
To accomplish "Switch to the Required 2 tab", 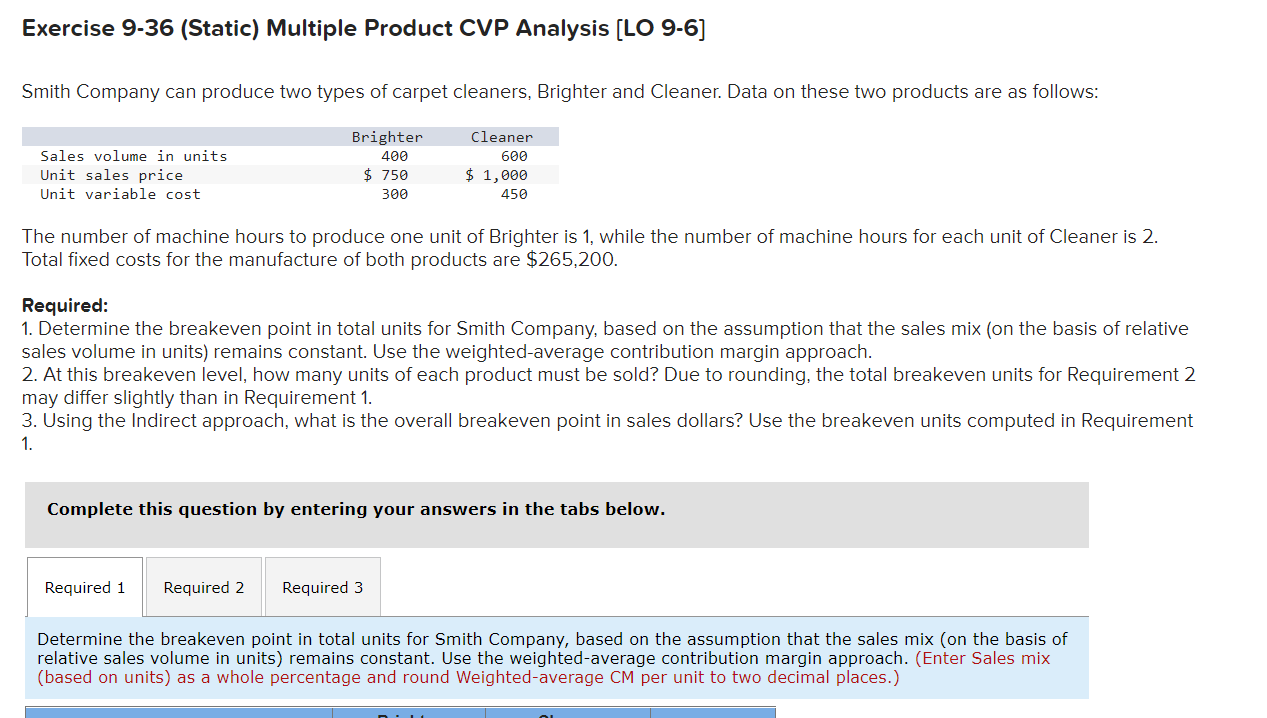I will (x=203, y=587).
